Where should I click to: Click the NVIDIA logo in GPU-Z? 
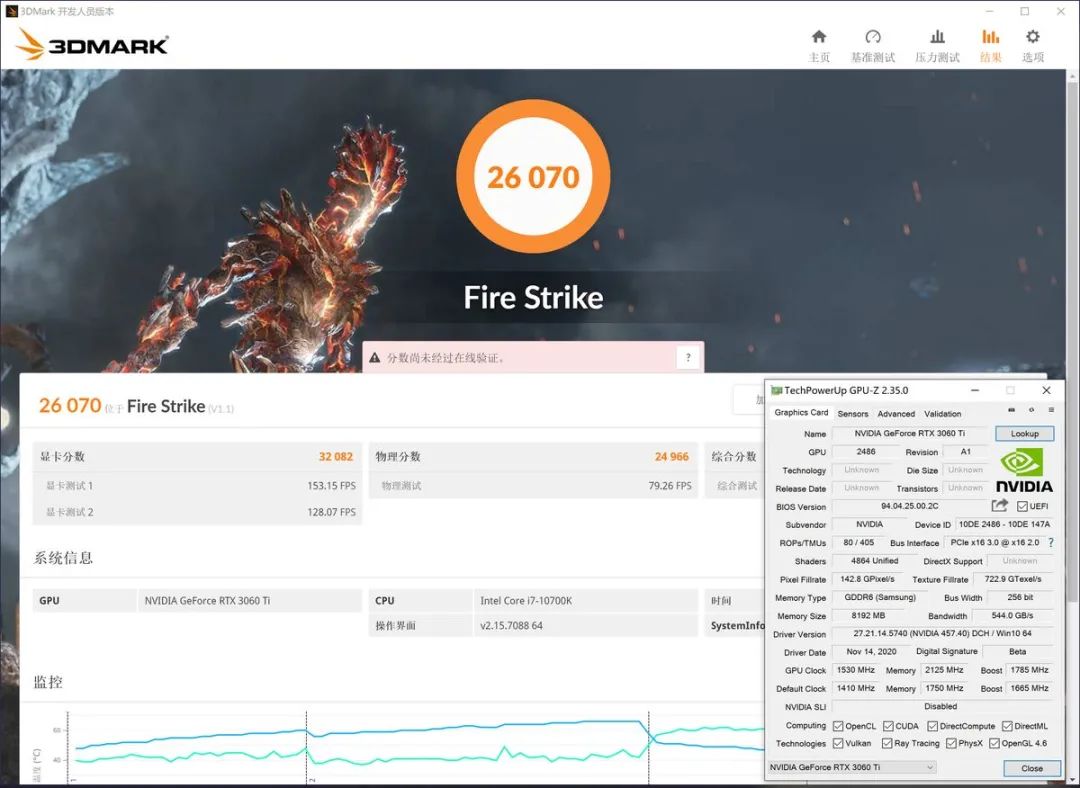tap(1024, 471)
